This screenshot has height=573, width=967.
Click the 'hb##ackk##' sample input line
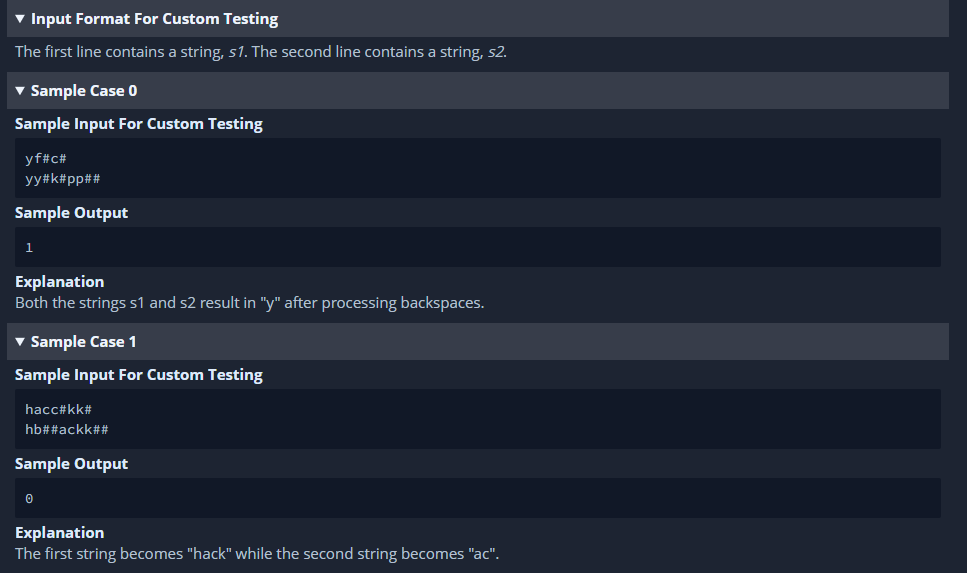(67, 430)
